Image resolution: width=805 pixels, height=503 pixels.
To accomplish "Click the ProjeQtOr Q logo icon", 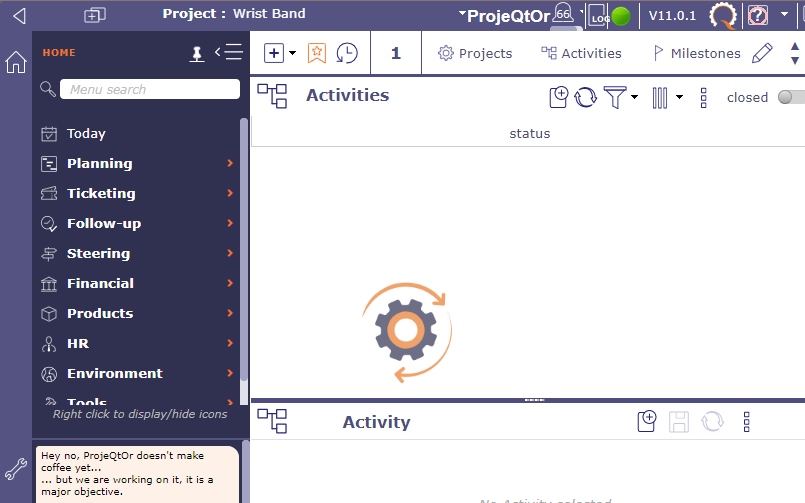I will 723,15.
